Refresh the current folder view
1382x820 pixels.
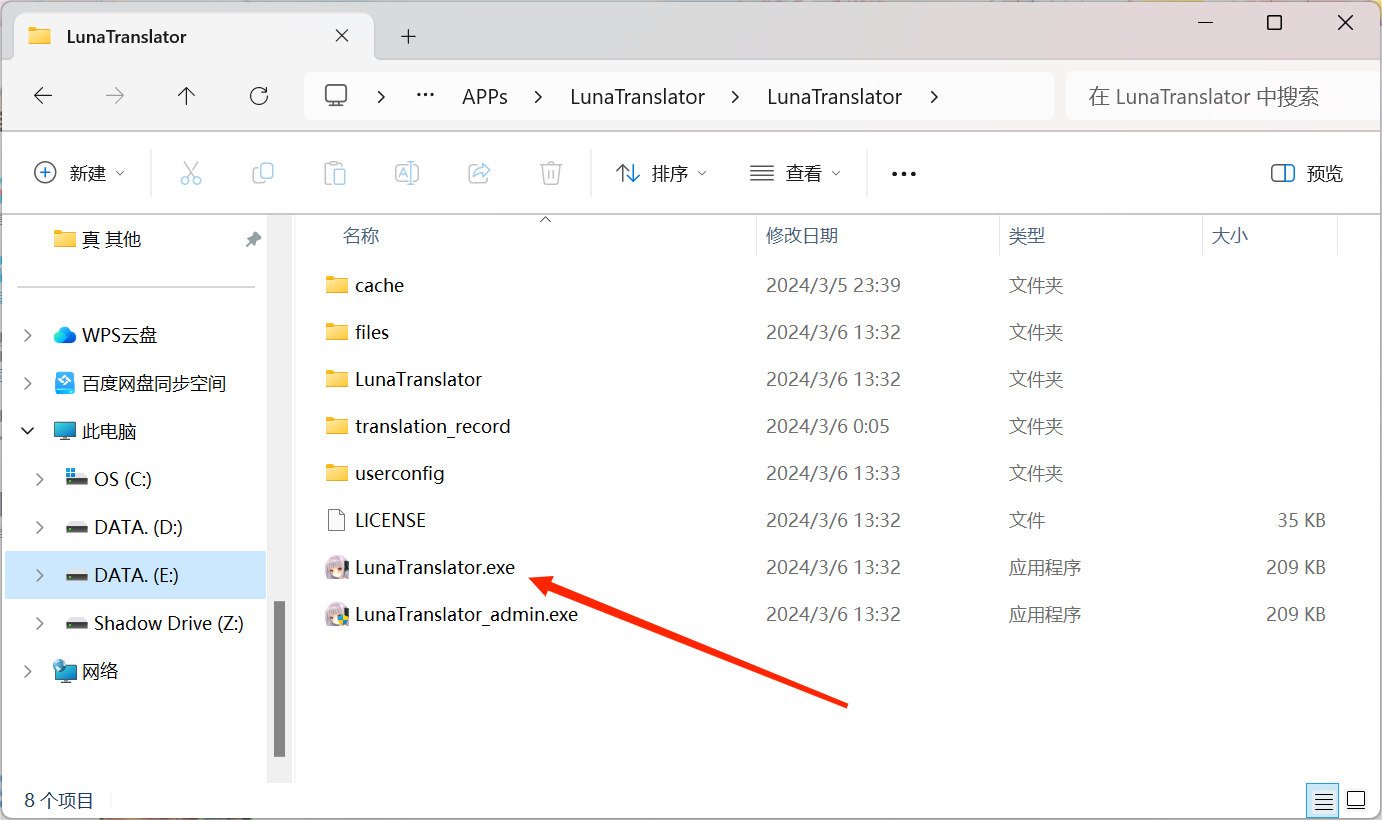(x=259, y=96)
